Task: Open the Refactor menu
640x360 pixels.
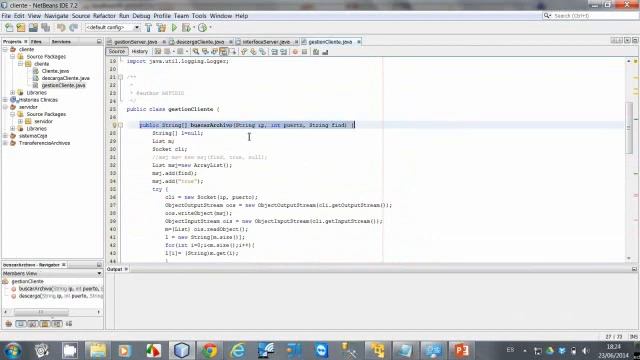Action: (x=104, y=16)
